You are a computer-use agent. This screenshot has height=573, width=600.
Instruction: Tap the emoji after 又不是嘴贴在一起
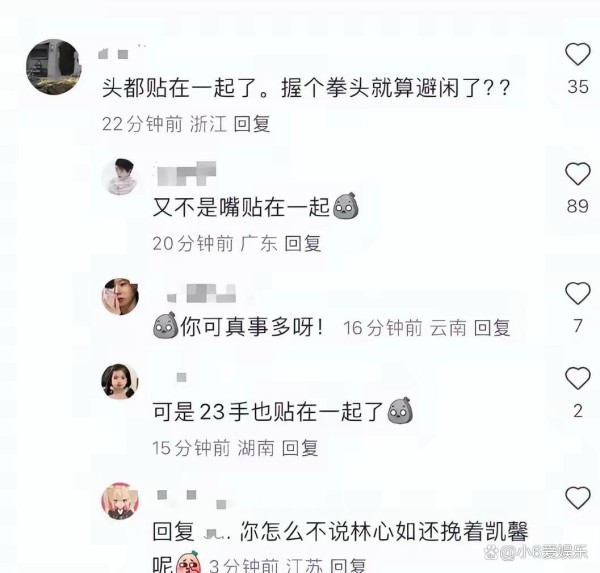346,206
